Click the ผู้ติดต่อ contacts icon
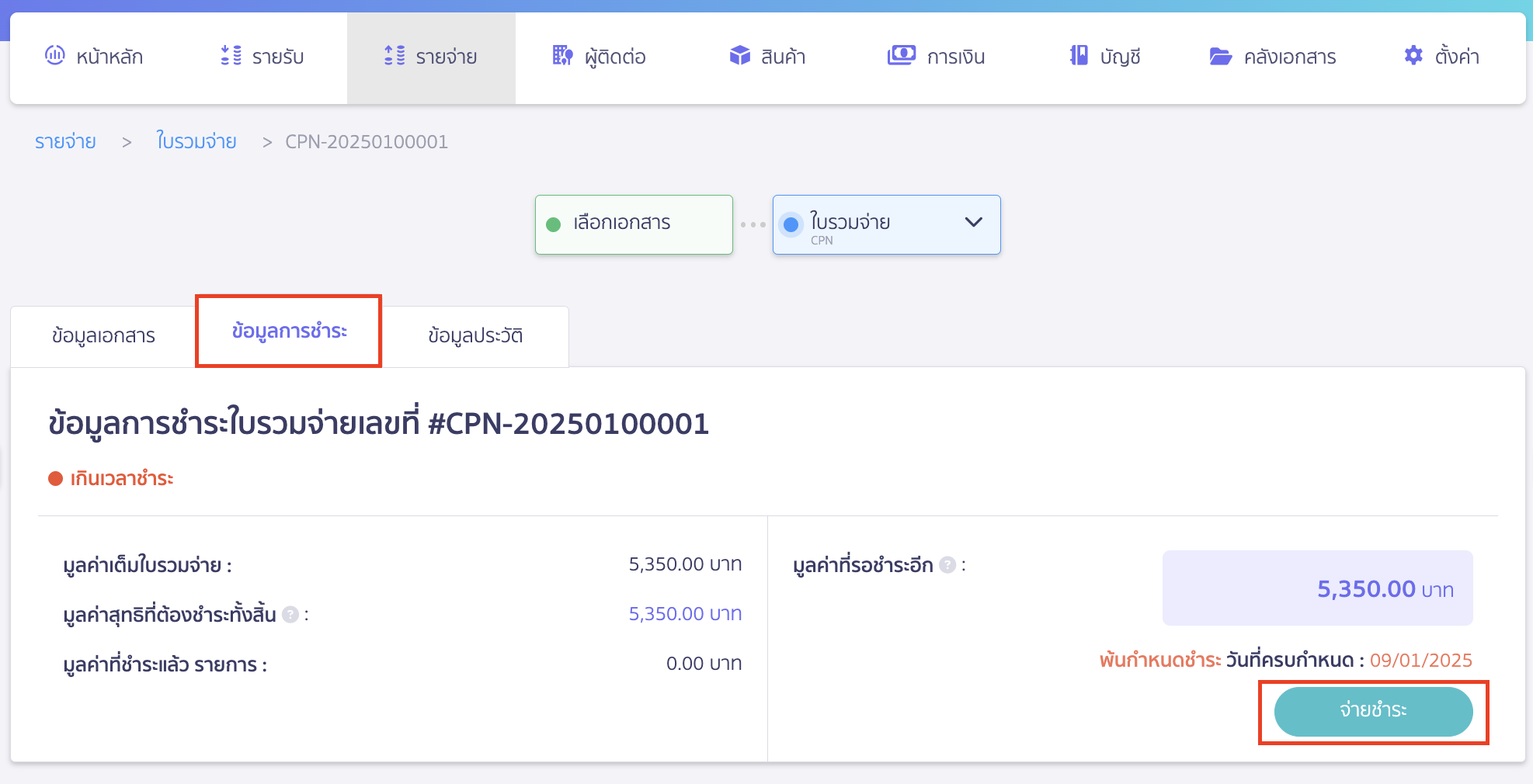This screenshot has width=1533, height=784. pyautogui.click(x=561, y=55)
